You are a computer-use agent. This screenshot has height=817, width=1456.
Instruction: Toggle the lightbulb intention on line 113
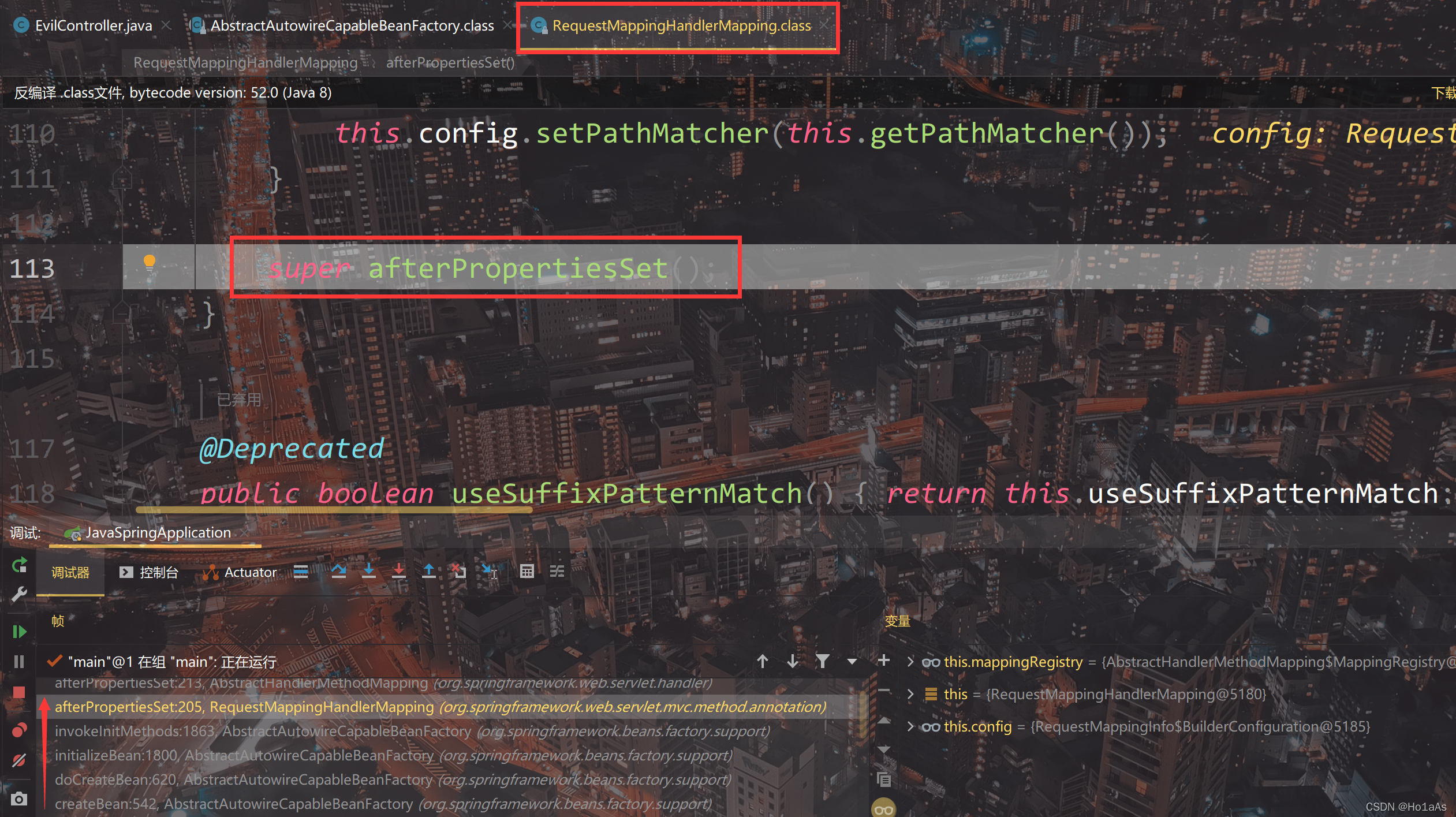tap(150, 263)
